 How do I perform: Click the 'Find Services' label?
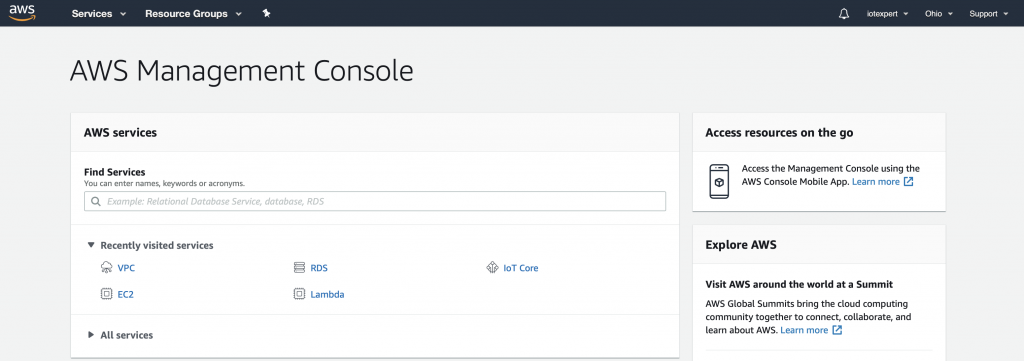tap(114, 172)
